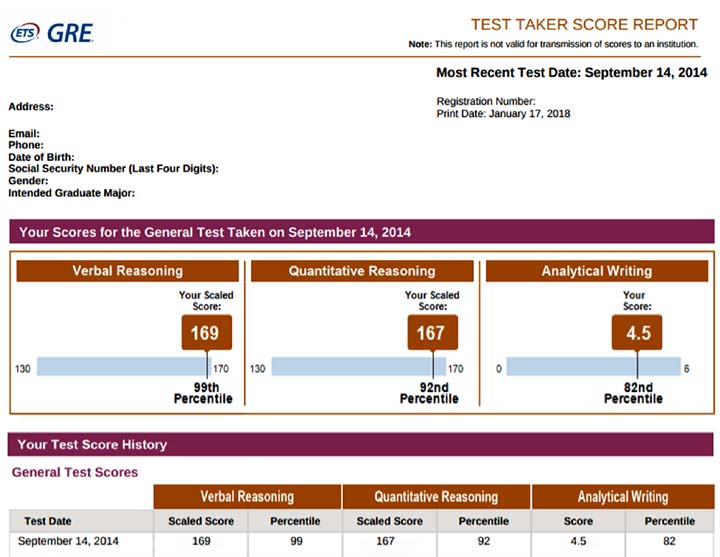Click Your Score label in Analytical Writing panel
720x557 pixels.
tap(637, 301)
